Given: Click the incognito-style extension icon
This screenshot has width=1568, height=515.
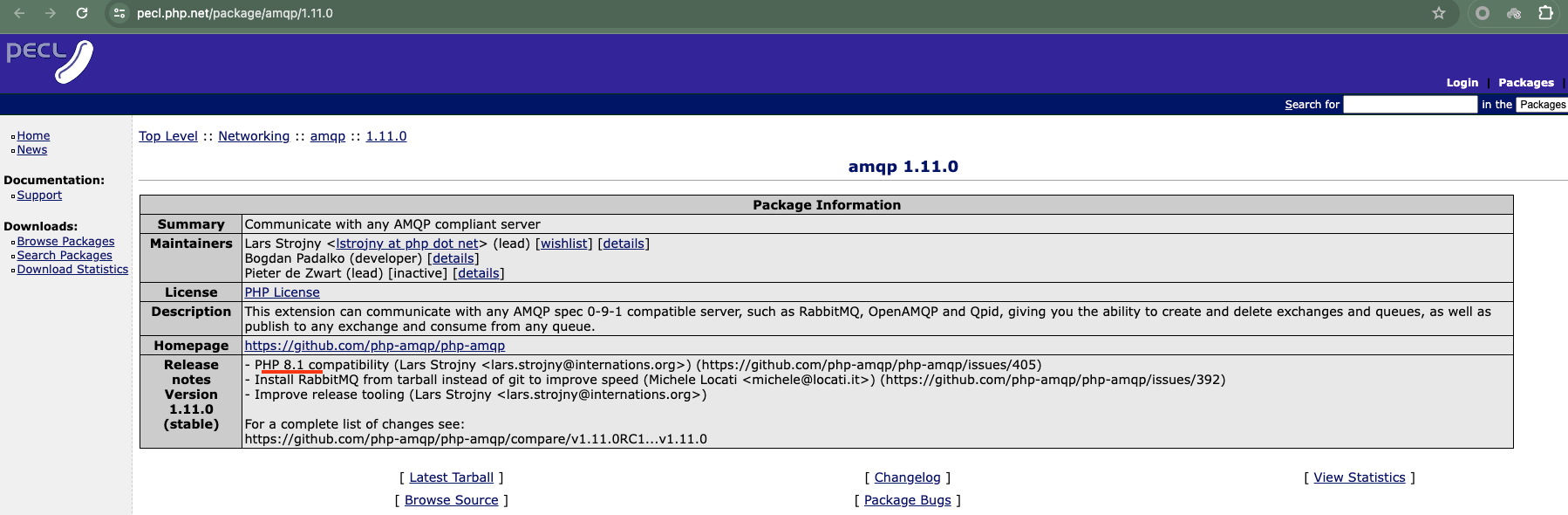Looking at the screenshot, I should [1514, 13].
